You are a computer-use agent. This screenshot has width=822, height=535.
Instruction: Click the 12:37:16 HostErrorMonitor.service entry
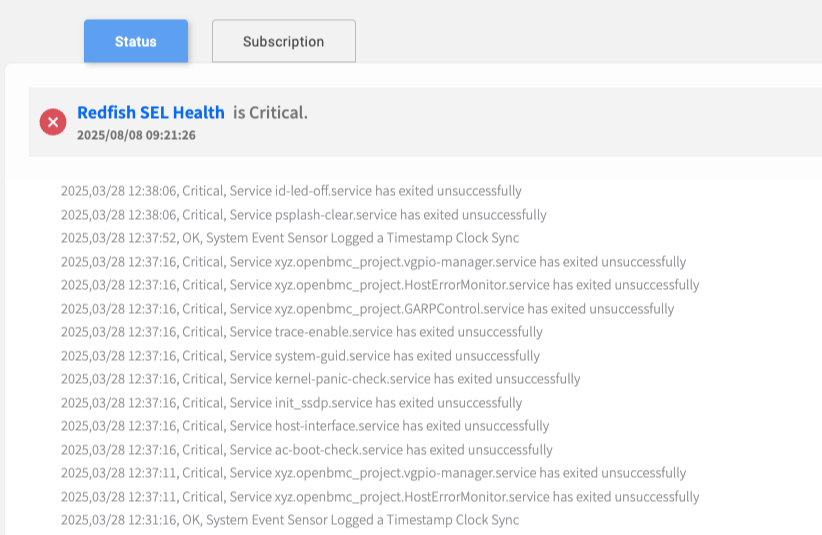pos(380,285)
